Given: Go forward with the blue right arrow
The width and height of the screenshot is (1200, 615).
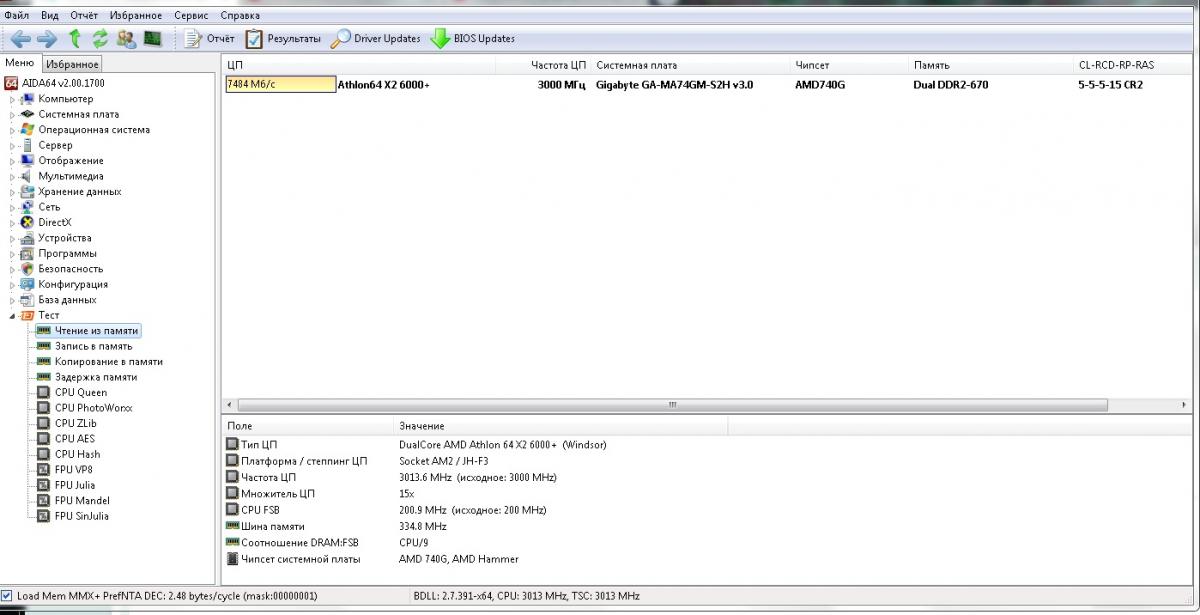Looking at the screenshot, I should point(46,39).
